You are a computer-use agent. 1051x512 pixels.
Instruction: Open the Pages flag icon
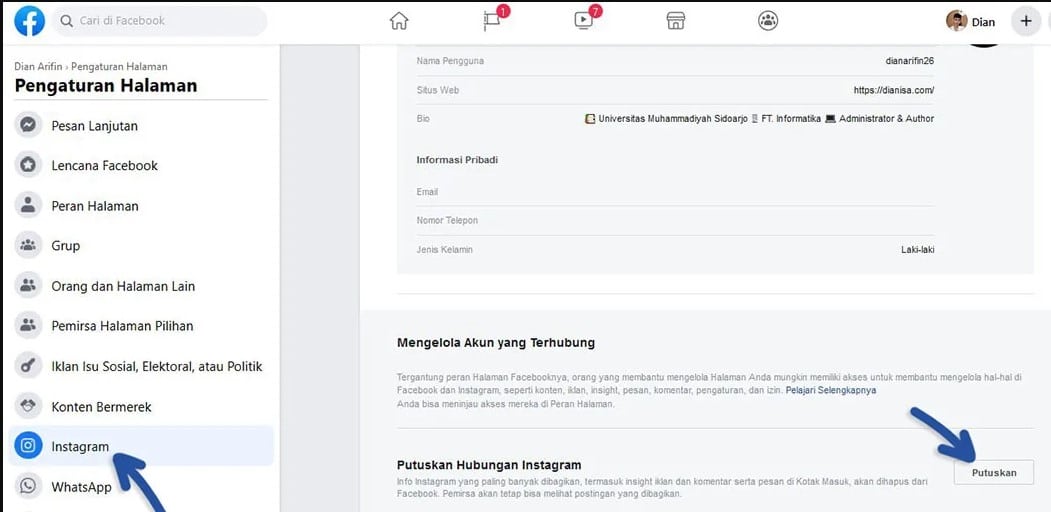coord(493,20)
